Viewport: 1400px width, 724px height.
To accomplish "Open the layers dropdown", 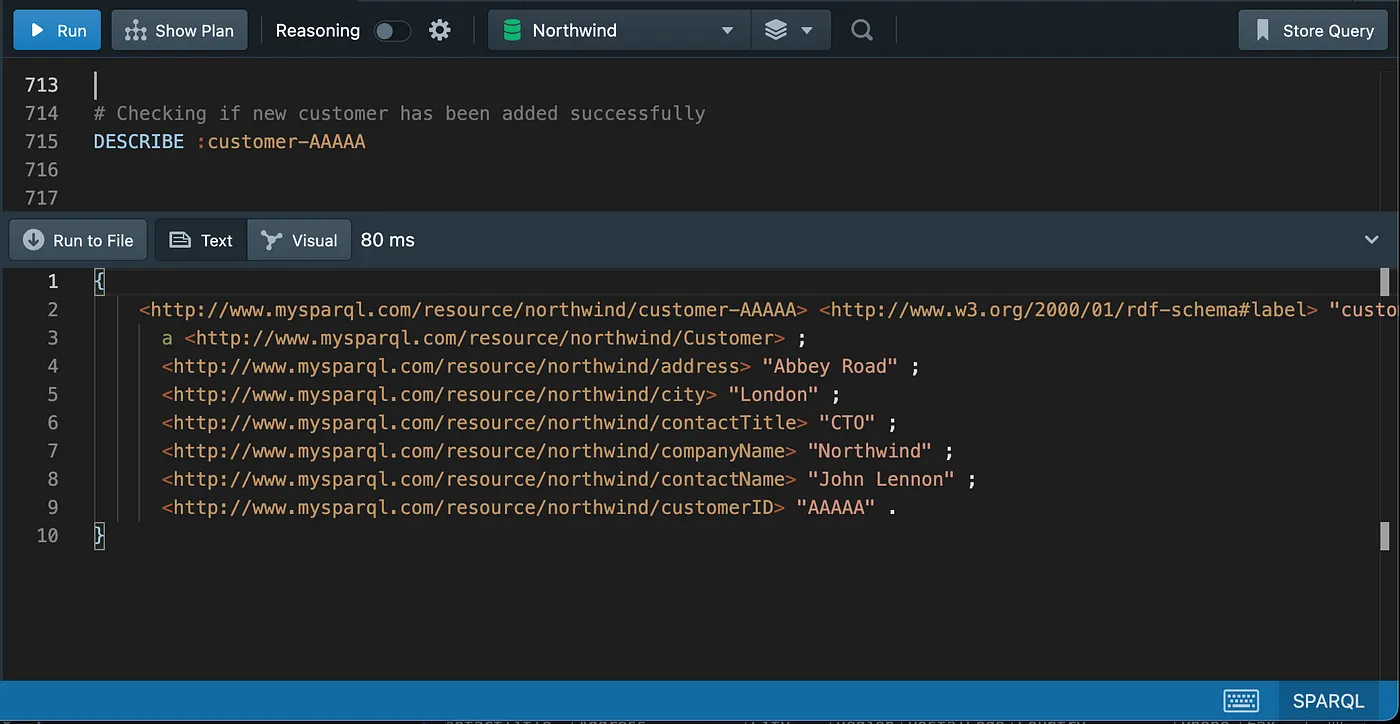I will (790, 31).
